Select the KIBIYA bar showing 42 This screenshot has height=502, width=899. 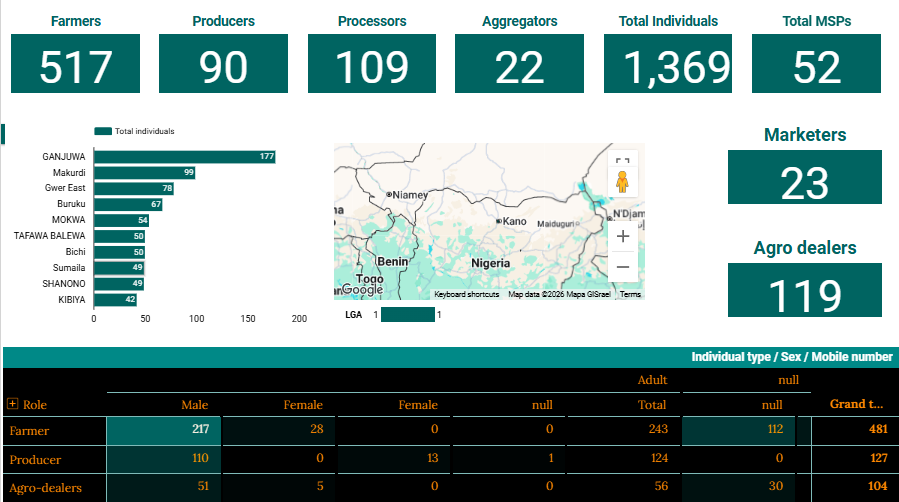click(115, 300)
